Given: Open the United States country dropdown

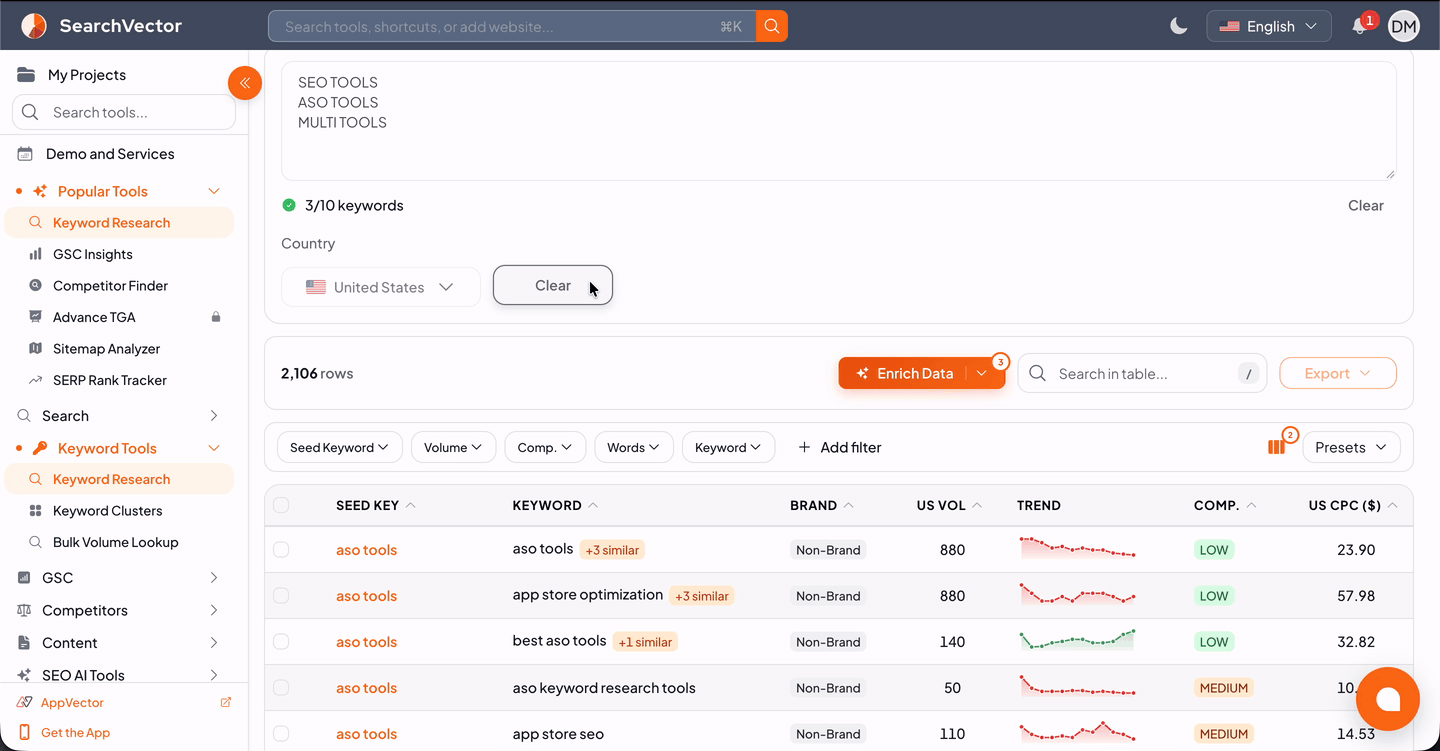Looking at the screenshot, I should 381,287.
